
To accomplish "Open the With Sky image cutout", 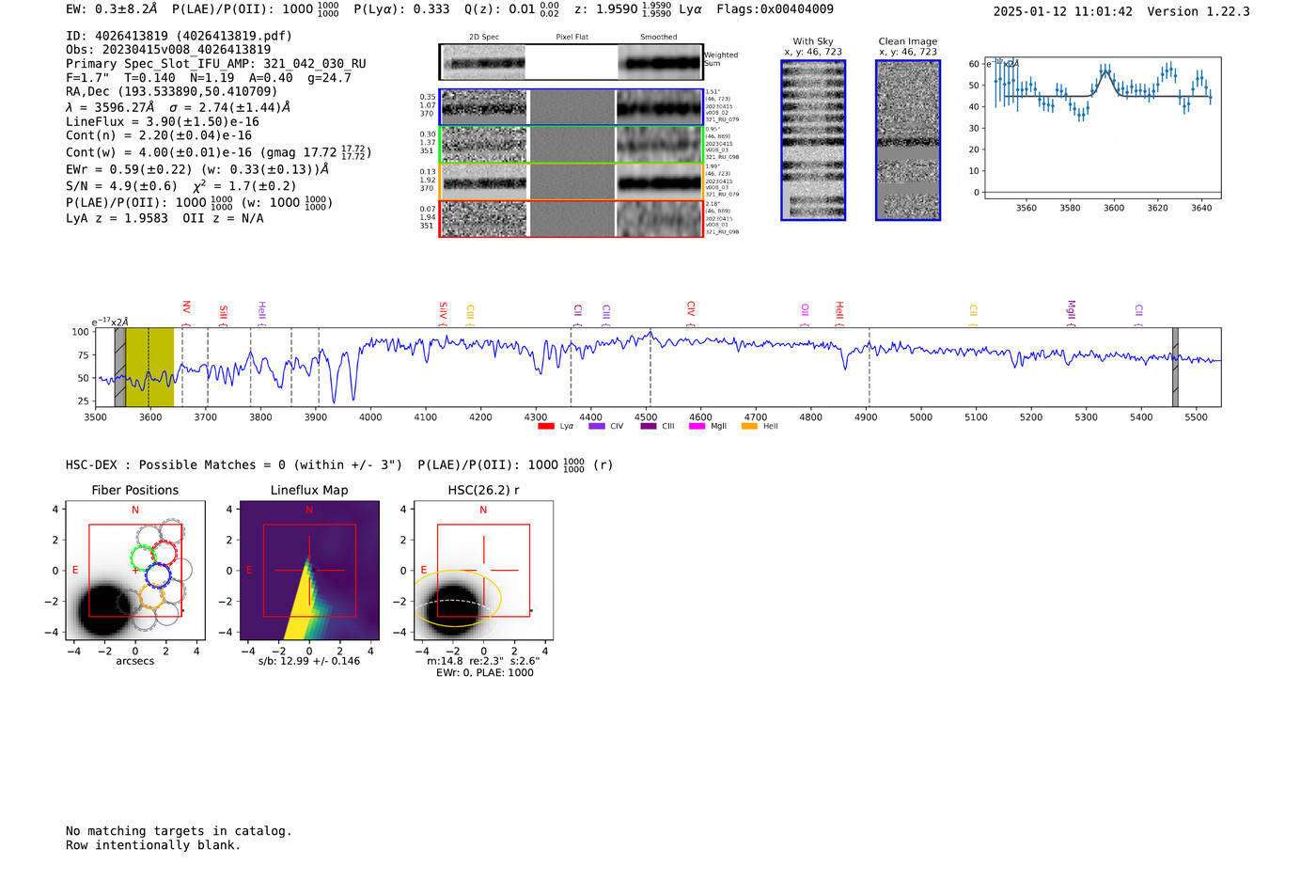I will pos(813,140).
